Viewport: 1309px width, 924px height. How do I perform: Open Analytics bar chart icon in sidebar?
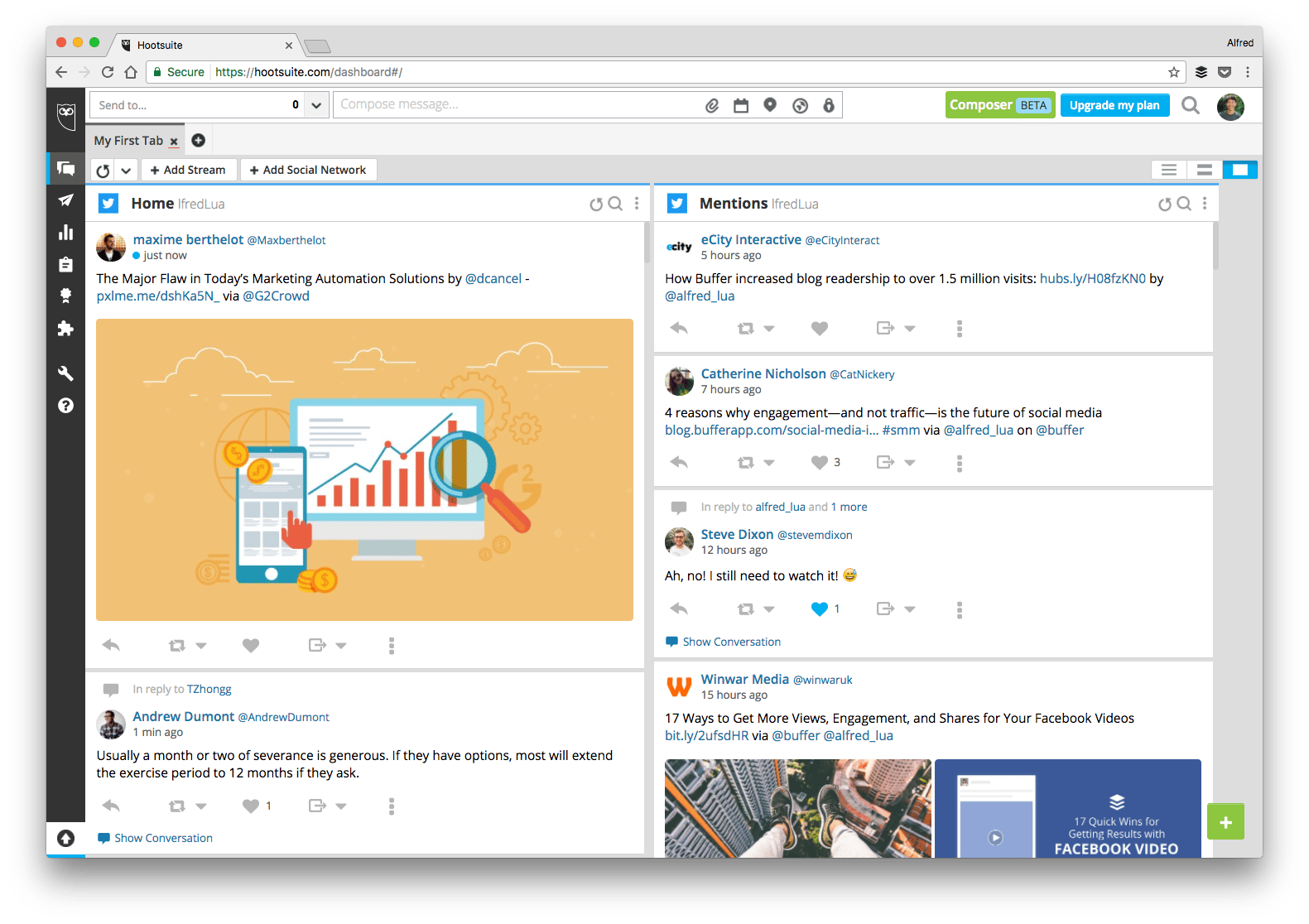[x=65, y=232]
